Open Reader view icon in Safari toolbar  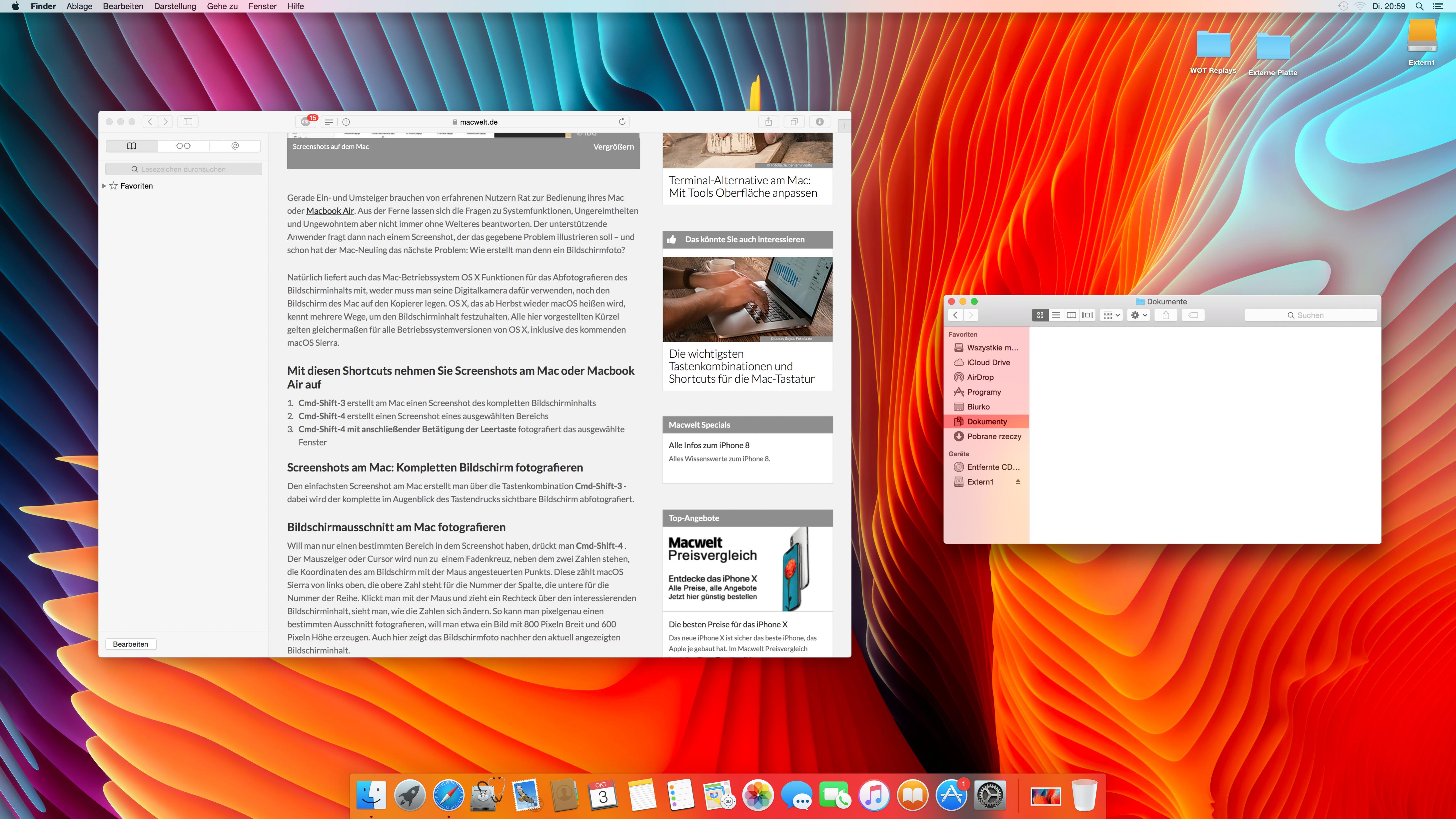click(x=329, y=121)
